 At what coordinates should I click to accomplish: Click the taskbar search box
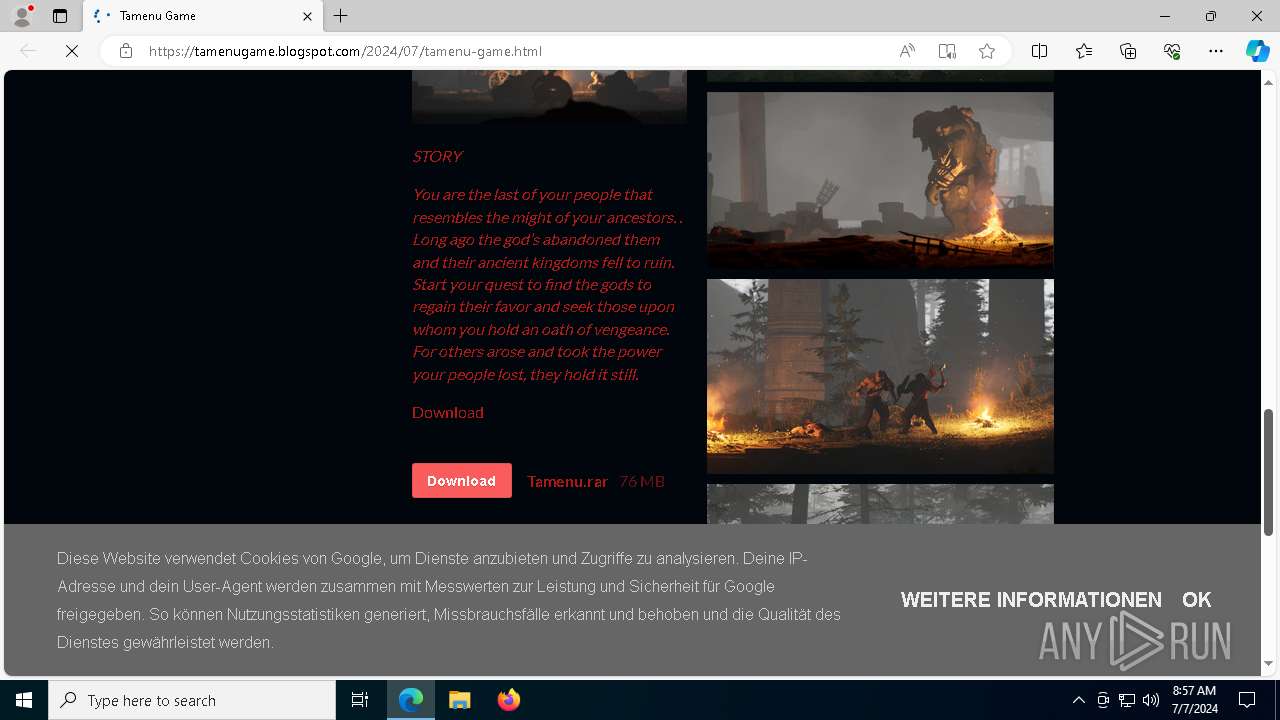click(192, 700)
